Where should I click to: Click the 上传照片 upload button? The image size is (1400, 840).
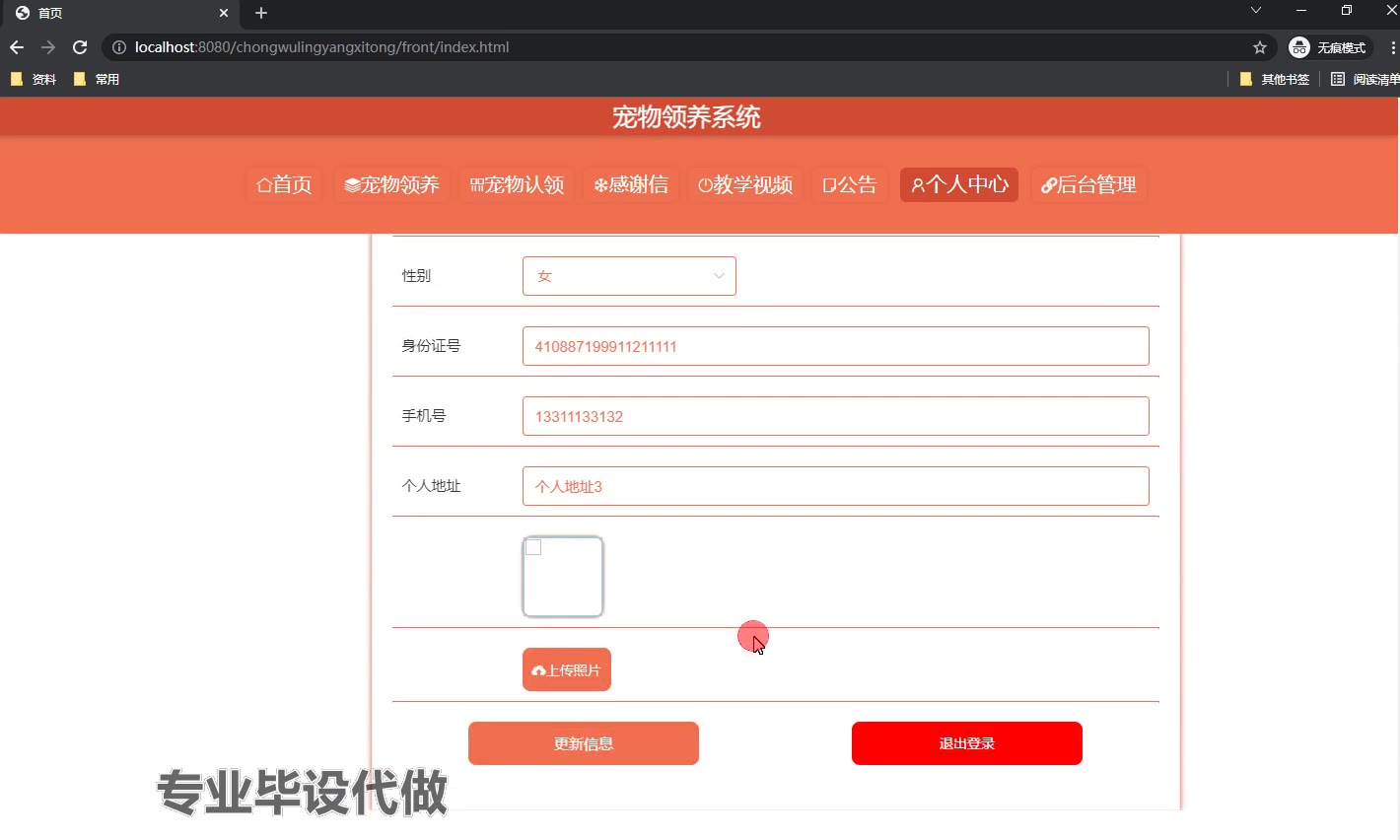(x=567, y=669)
